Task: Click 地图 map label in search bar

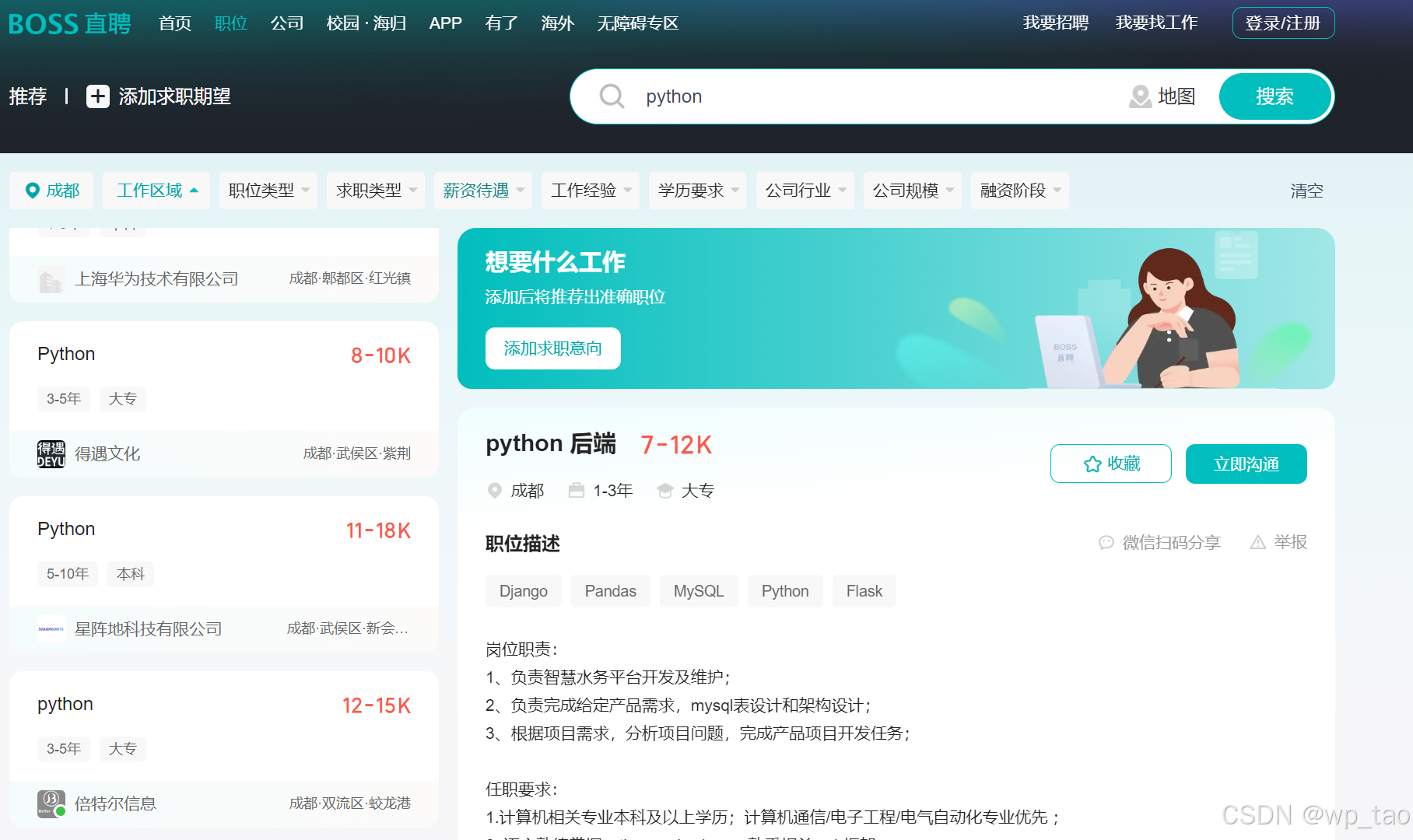Action: [x=1176, y=96]
